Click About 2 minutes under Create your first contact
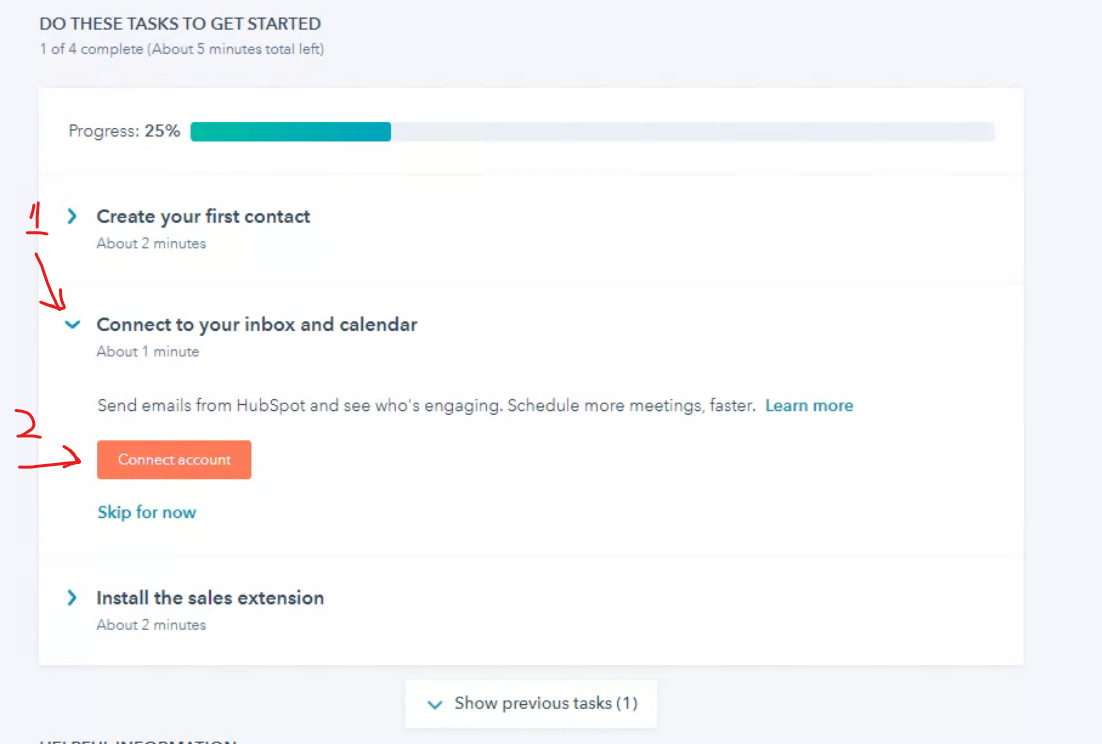 tap(151, 243)
